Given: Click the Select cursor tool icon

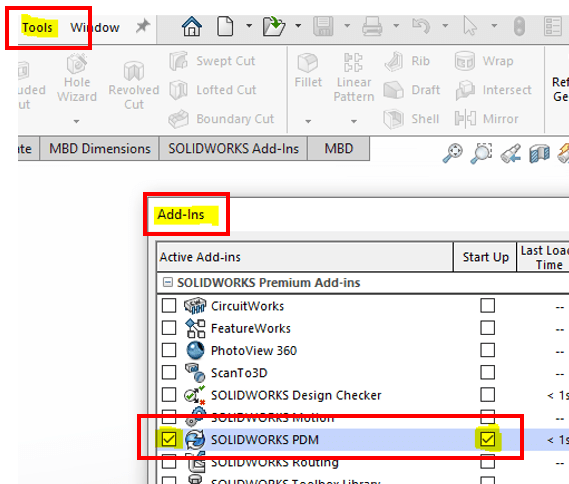Looking at the screenshot, I should [470, 26].
